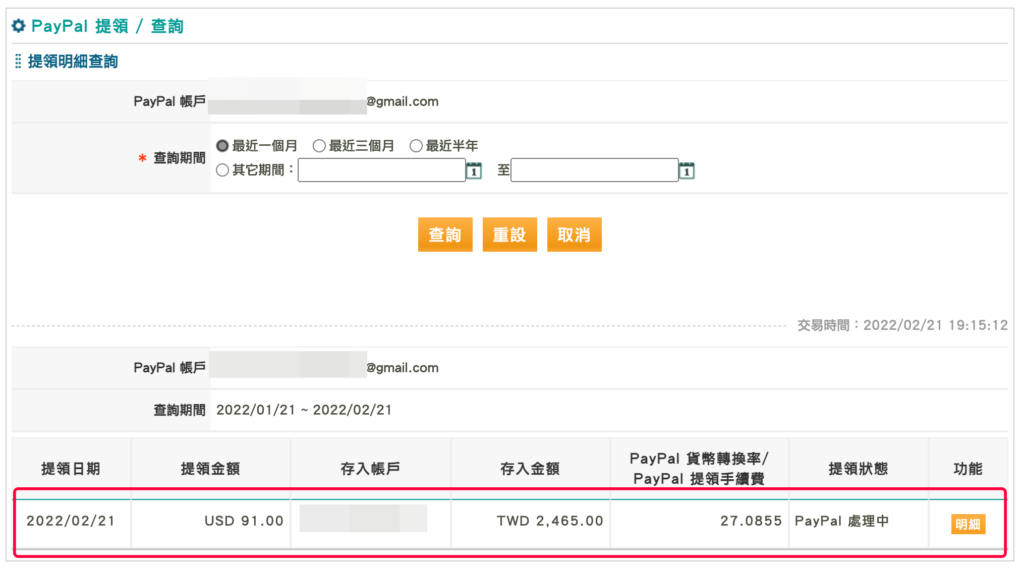Image resolution: width=1024 pixels, height=568 pixels.
Task: Click the 2022/01/21 ~ 2022/02/21 query period text
Action: click(x=304, y=410)
